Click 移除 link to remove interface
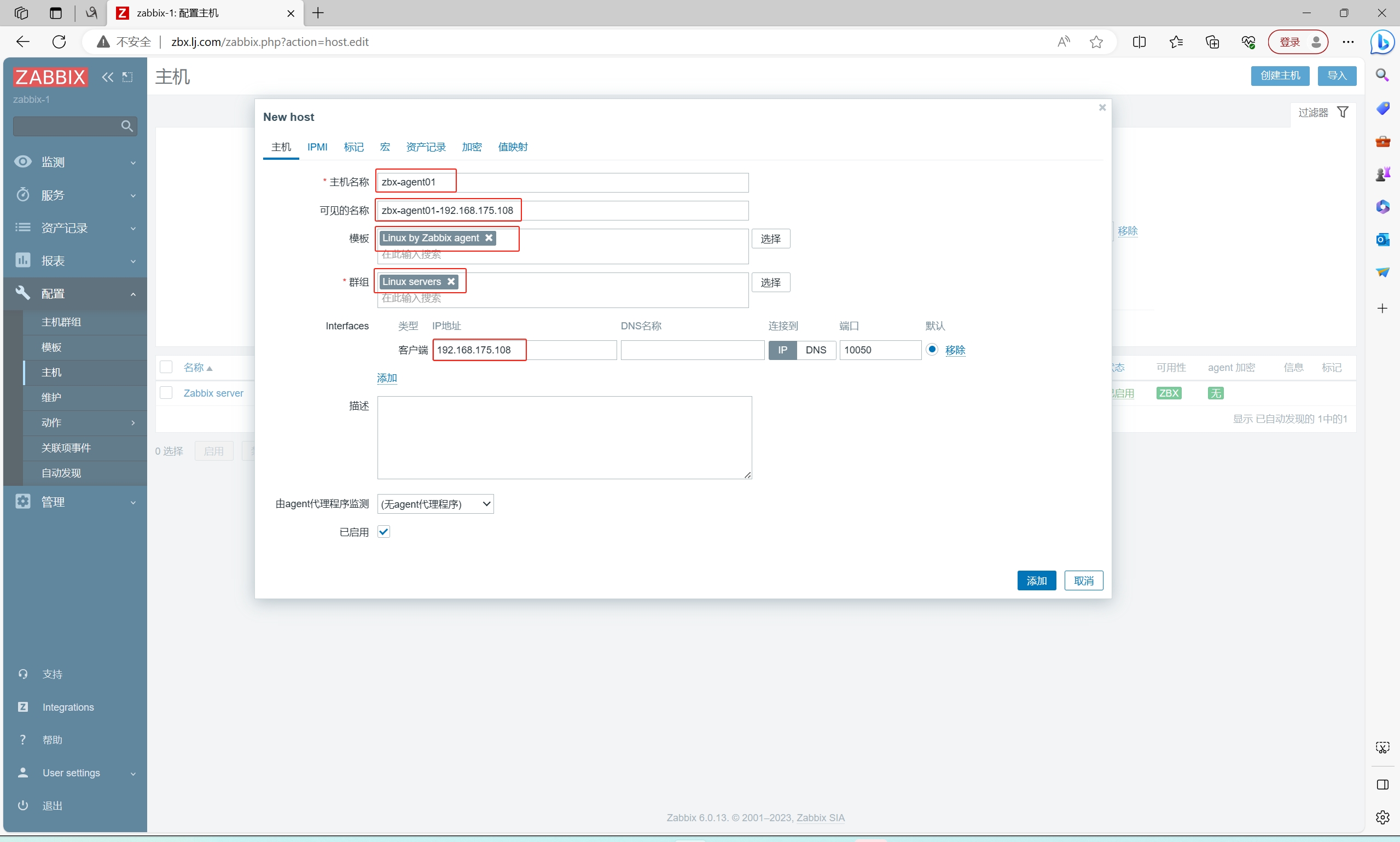1400x842 pixels. 955,350
